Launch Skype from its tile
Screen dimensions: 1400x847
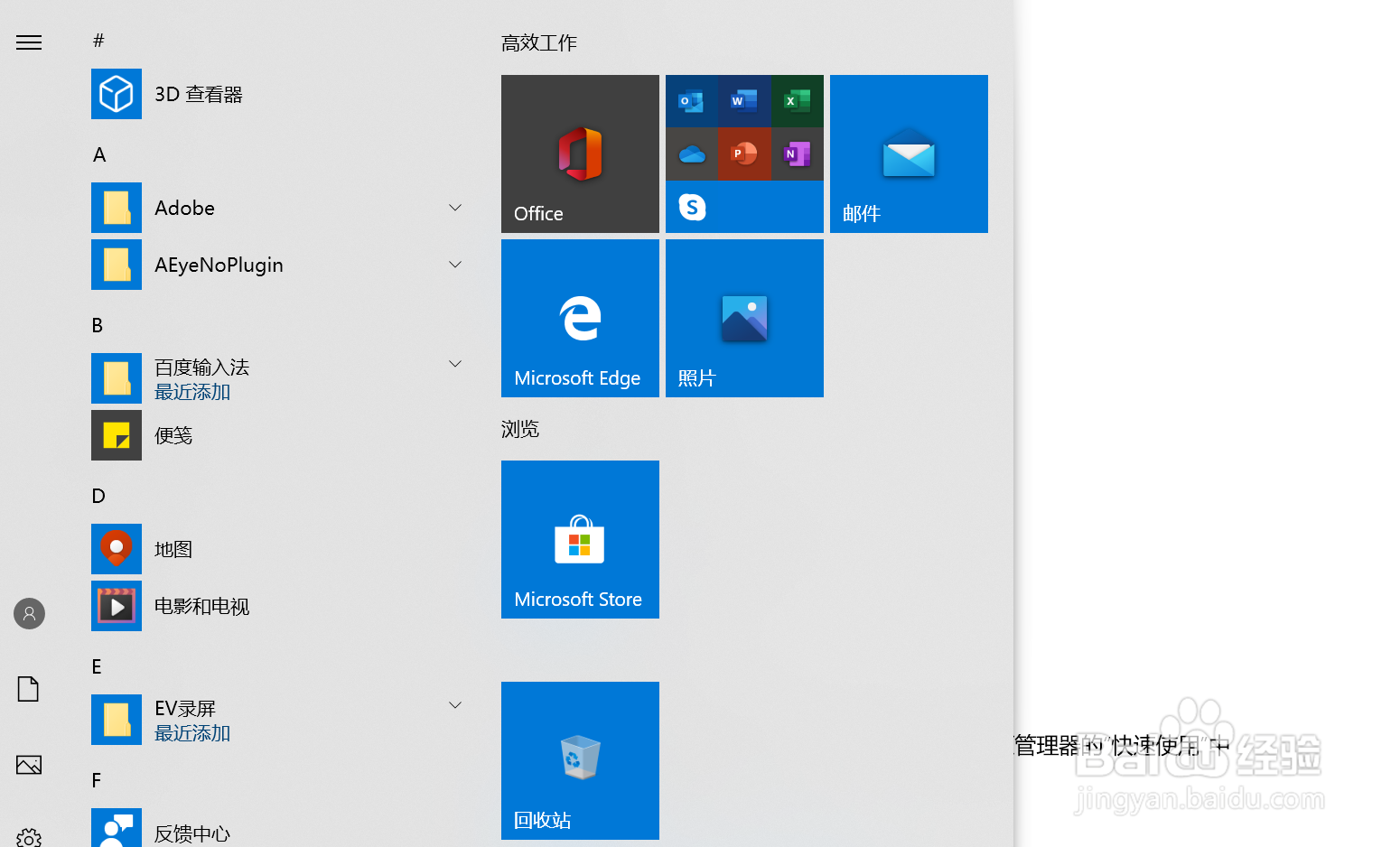744,207
